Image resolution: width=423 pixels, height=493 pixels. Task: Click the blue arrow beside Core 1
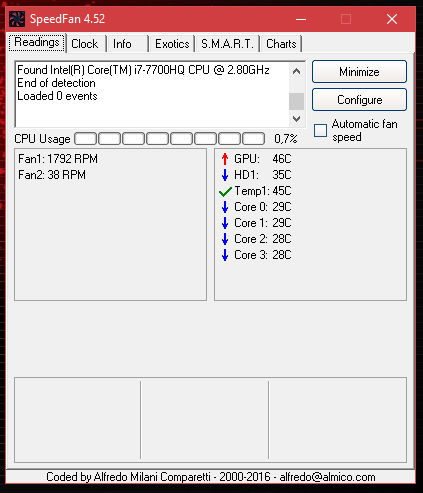(225, 223)
